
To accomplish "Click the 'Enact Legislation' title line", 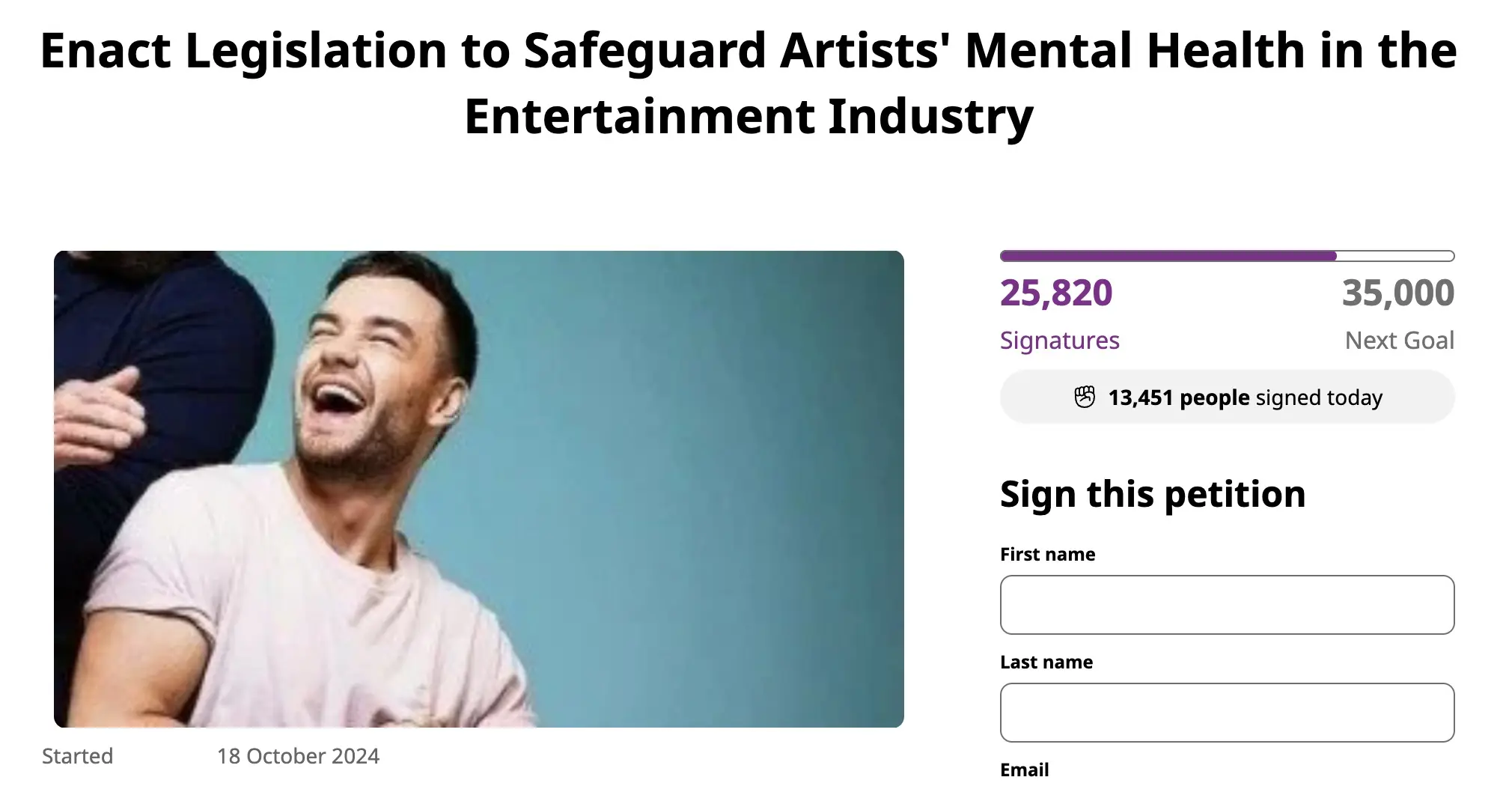I will pos(749,51).
